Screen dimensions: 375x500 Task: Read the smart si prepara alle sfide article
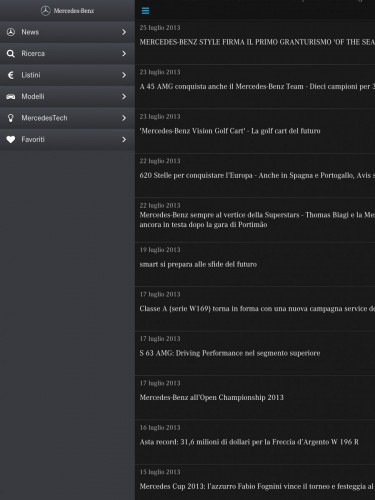pyautogui.click(x=255, y=264)
